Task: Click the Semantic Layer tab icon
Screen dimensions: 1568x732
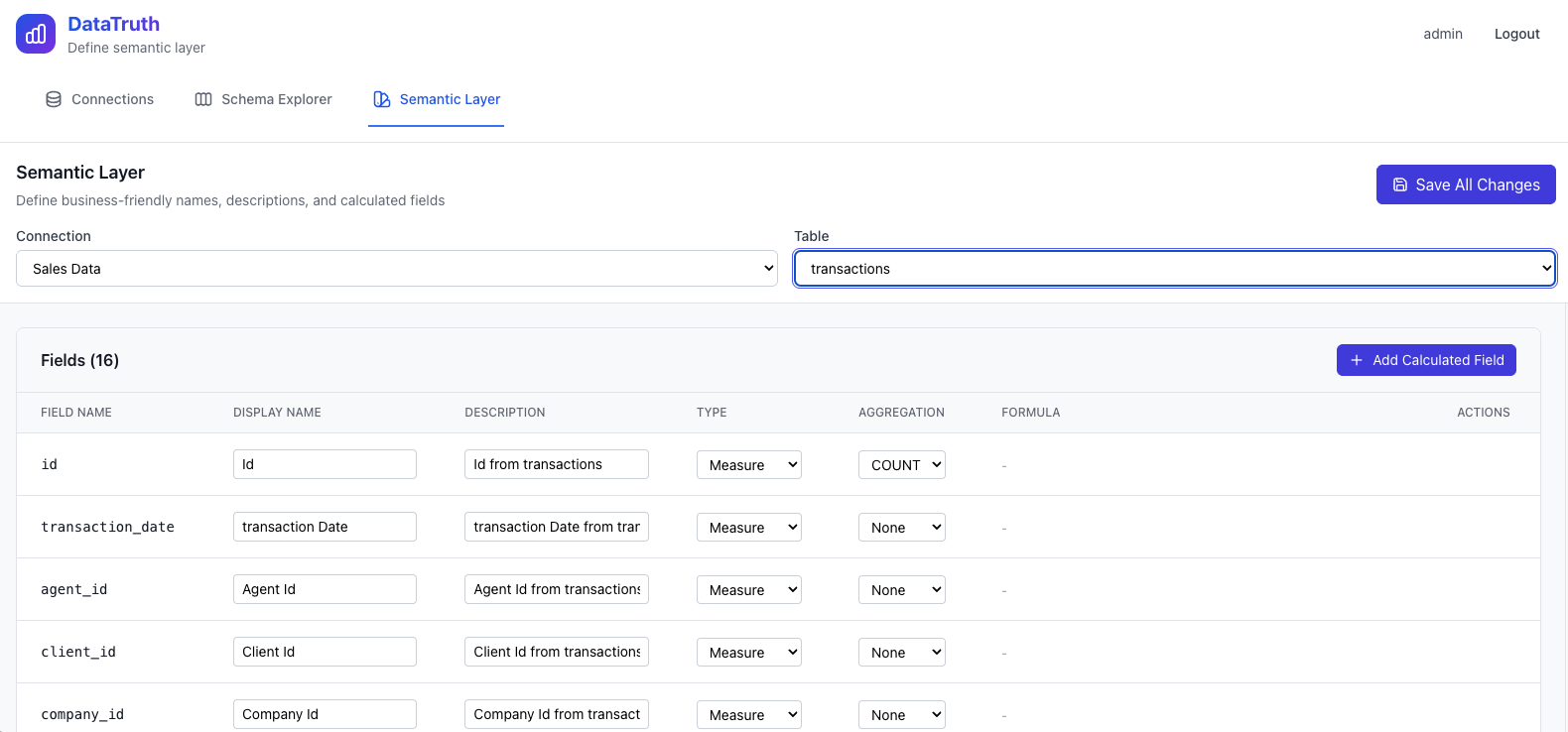Action: (x=382, y=99)
